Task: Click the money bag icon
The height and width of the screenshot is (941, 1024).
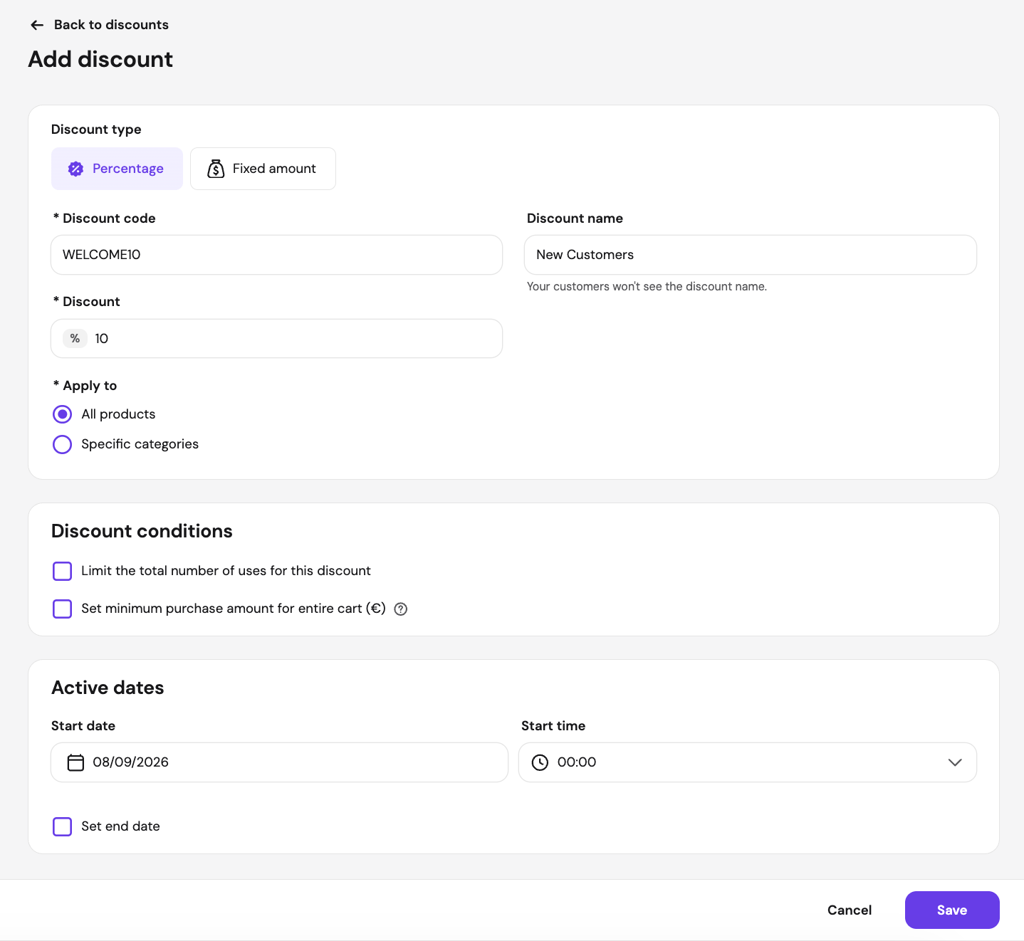Action: tap(216, 168)
